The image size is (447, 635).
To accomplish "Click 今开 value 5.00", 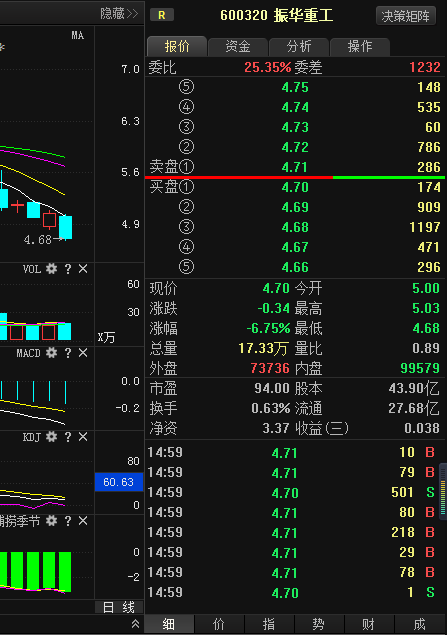I will click(426, 288).
